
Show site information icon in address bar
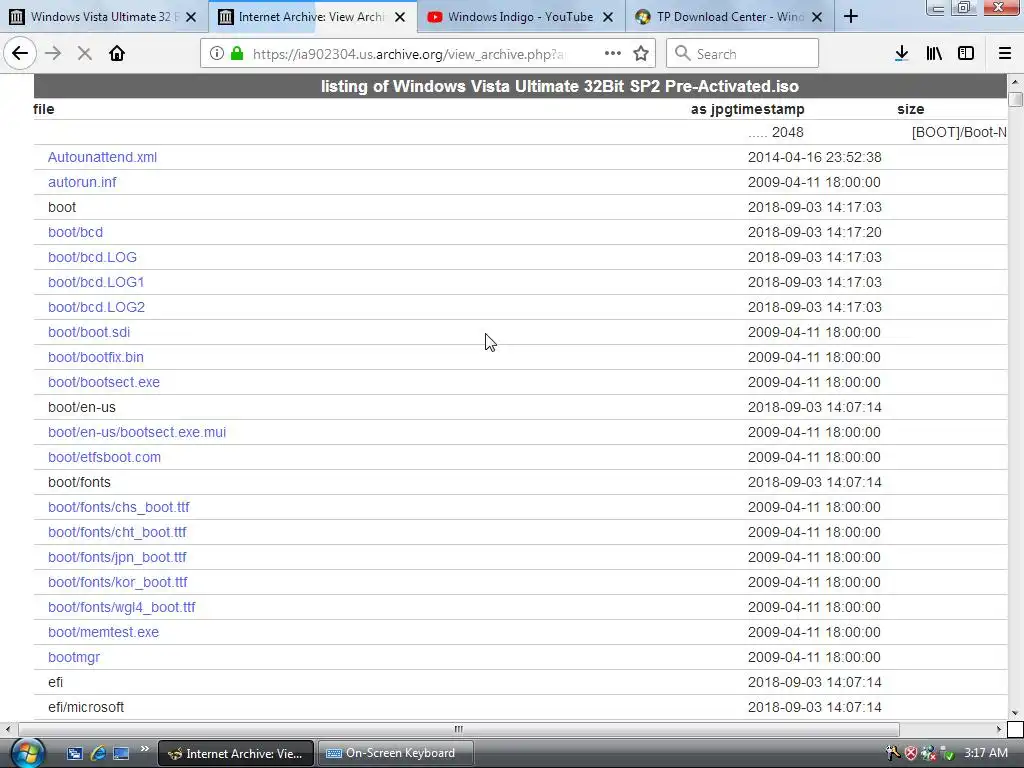click(x=217, y=54)
